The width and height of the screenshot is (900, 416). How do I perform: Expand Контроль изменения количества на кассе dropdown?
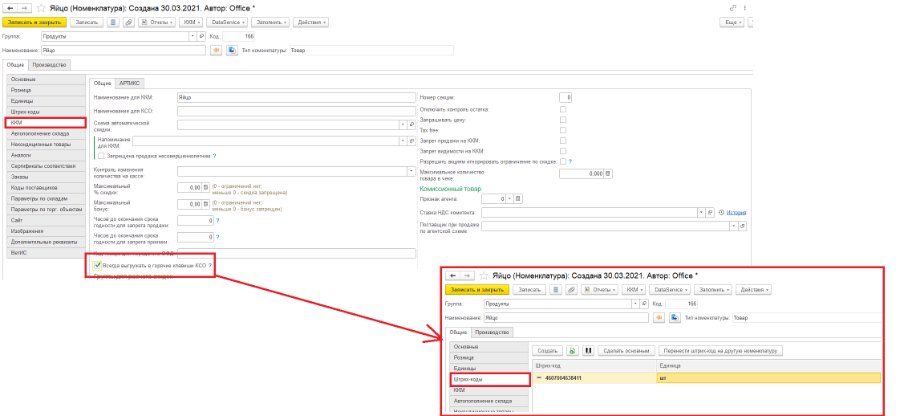[x=411, y=171]
